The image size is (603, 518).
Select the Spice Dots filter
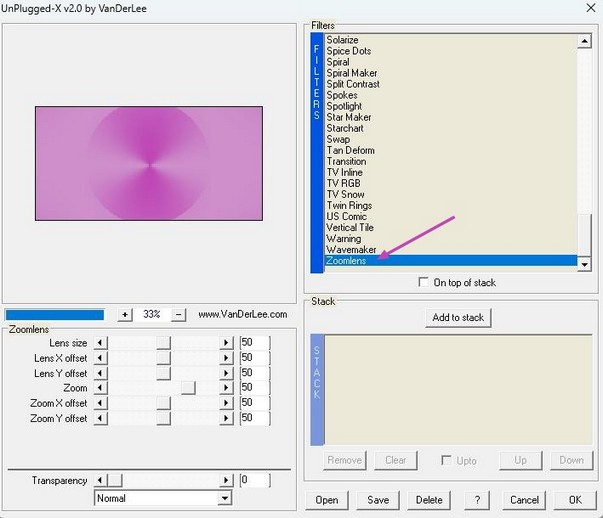click(348, 51)
